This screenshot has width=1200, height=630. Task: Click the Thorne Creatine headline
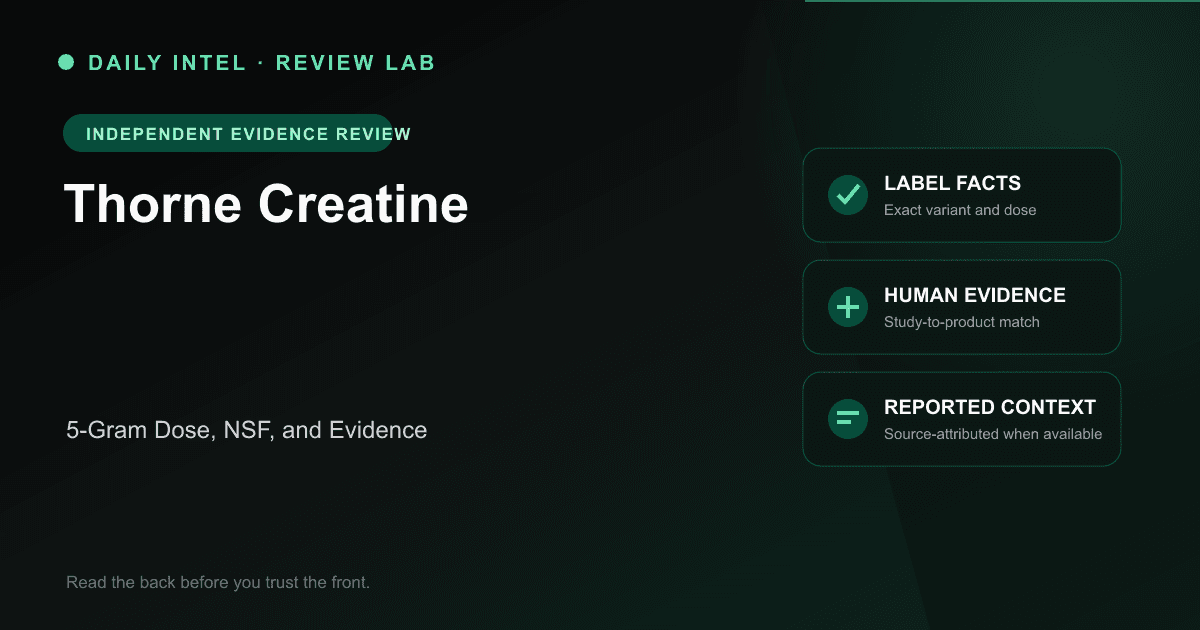click(266, 203)
